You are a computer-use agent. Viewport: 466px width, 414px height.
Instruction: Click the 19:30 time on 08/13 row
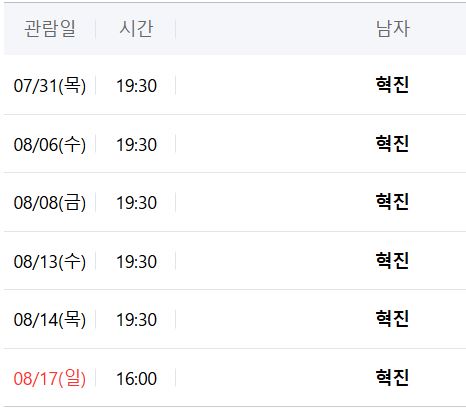[x=136, y=262]
